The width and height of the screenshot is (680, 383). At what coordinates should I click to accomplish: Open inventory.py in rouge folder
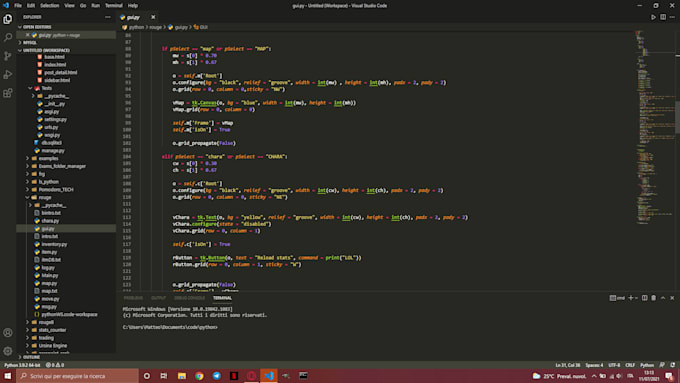(54, 244)
